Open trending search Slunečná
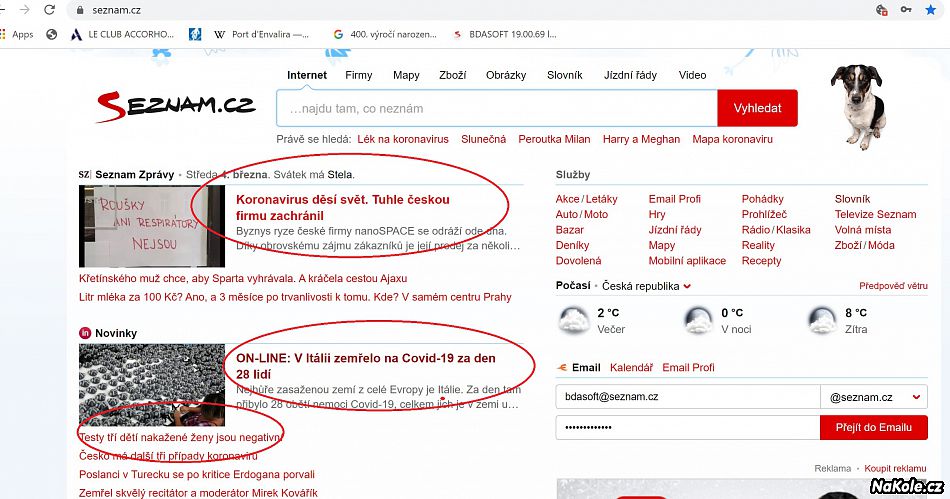This screenshot has width=950, height=499. click(483, 139)
